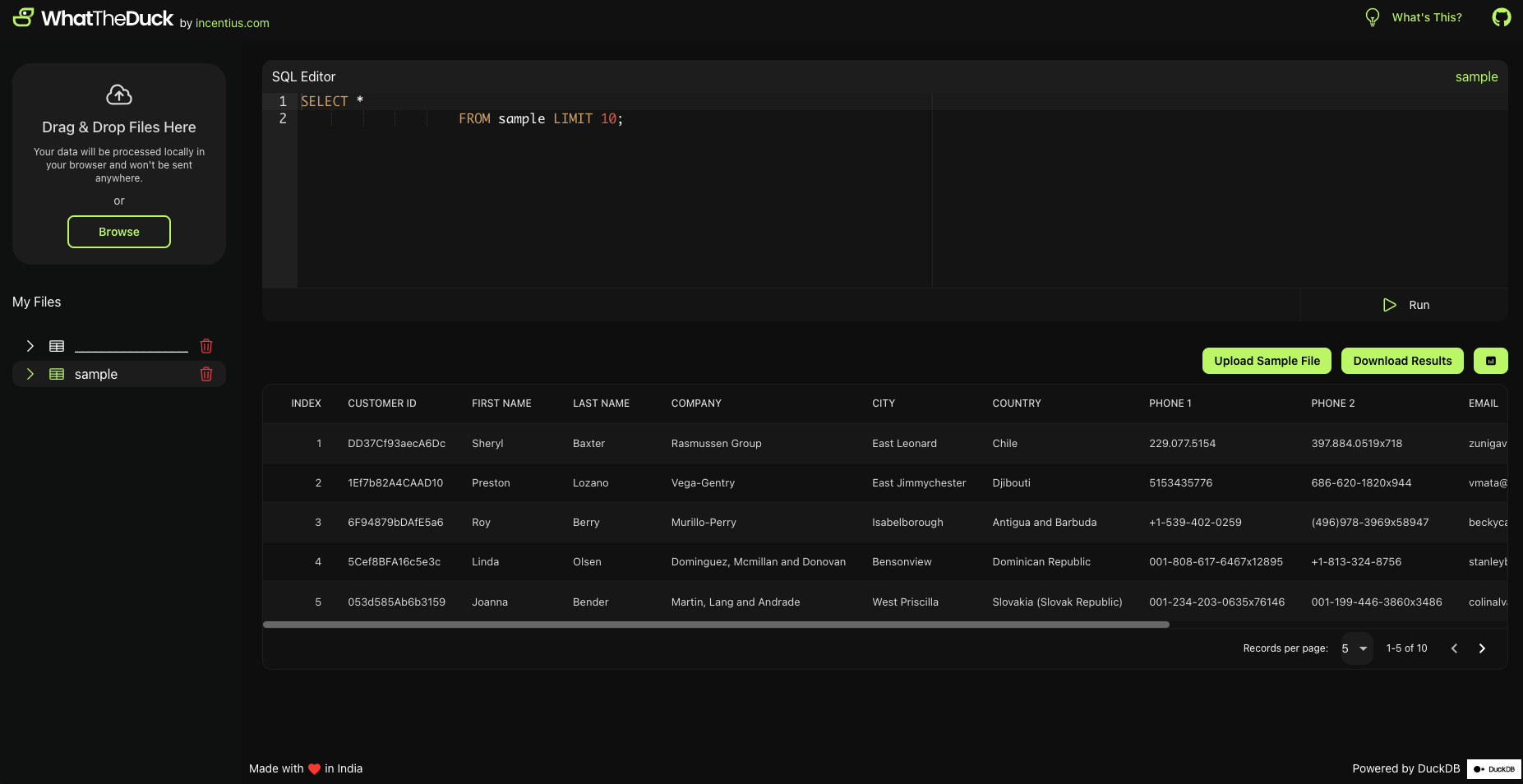Click the Powered by DuckDB text
Viewport: 1523px width, 784px height.
tap(1406, 769)
